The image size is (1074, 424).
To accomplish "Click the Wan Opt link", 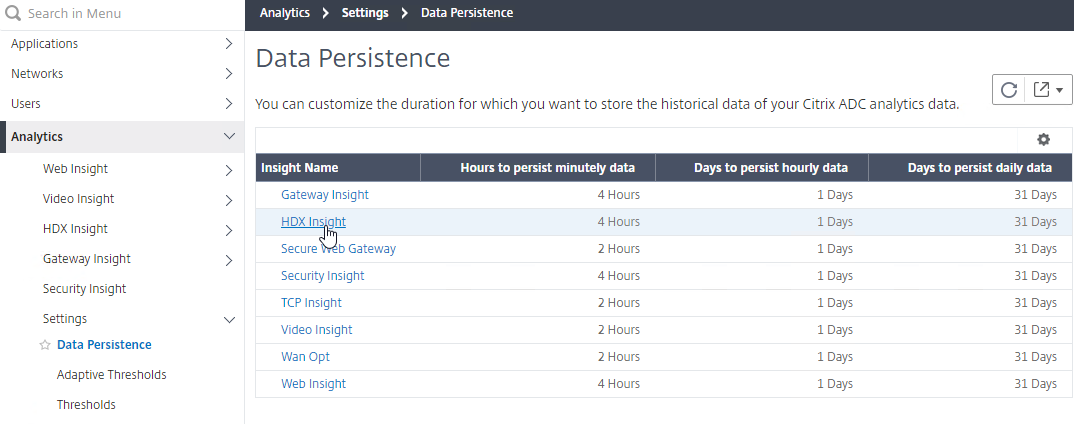I will click(305, 357).
